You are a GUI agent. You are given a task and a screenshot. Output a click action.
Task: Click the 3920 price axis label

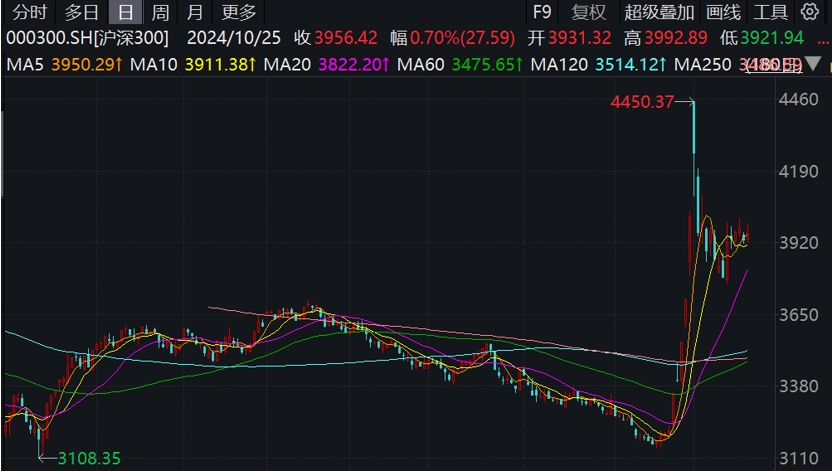tap(799, 243)
